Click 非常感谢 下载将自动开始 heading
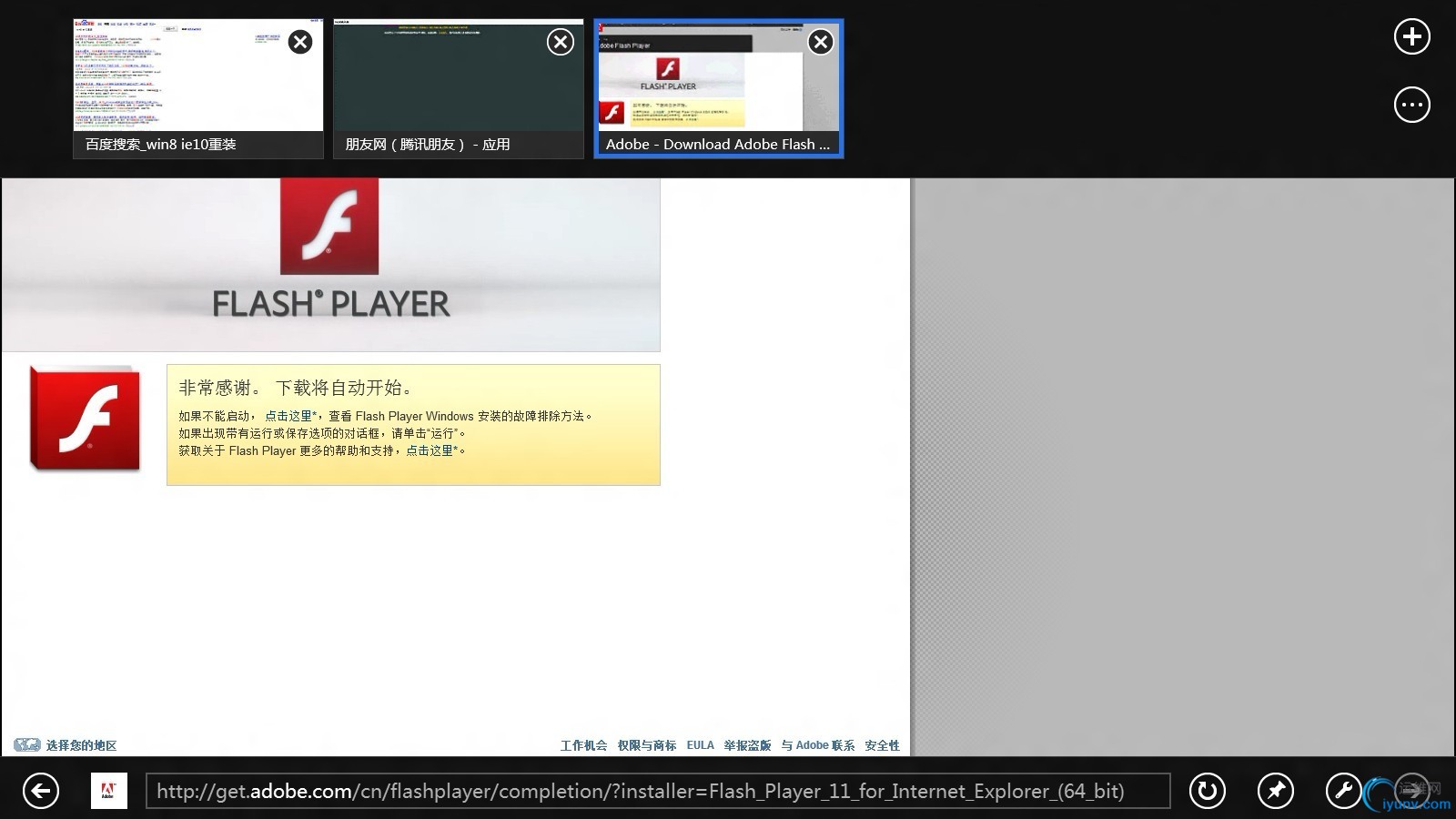The image size is (1456, 819). [x=298, y=388]
